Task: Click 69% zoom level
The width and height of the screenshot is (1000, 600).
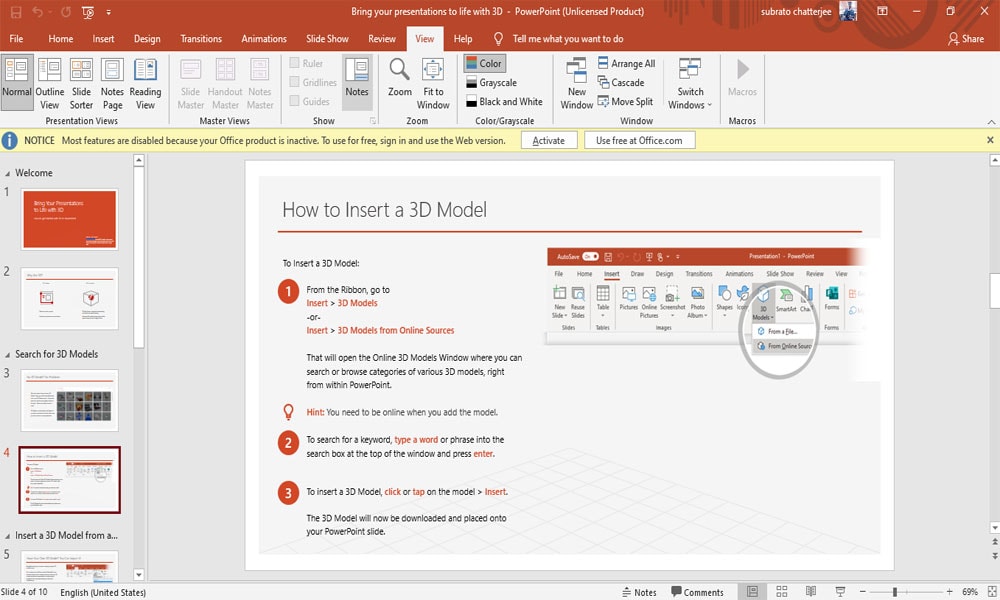Action: tap(969, 592)
